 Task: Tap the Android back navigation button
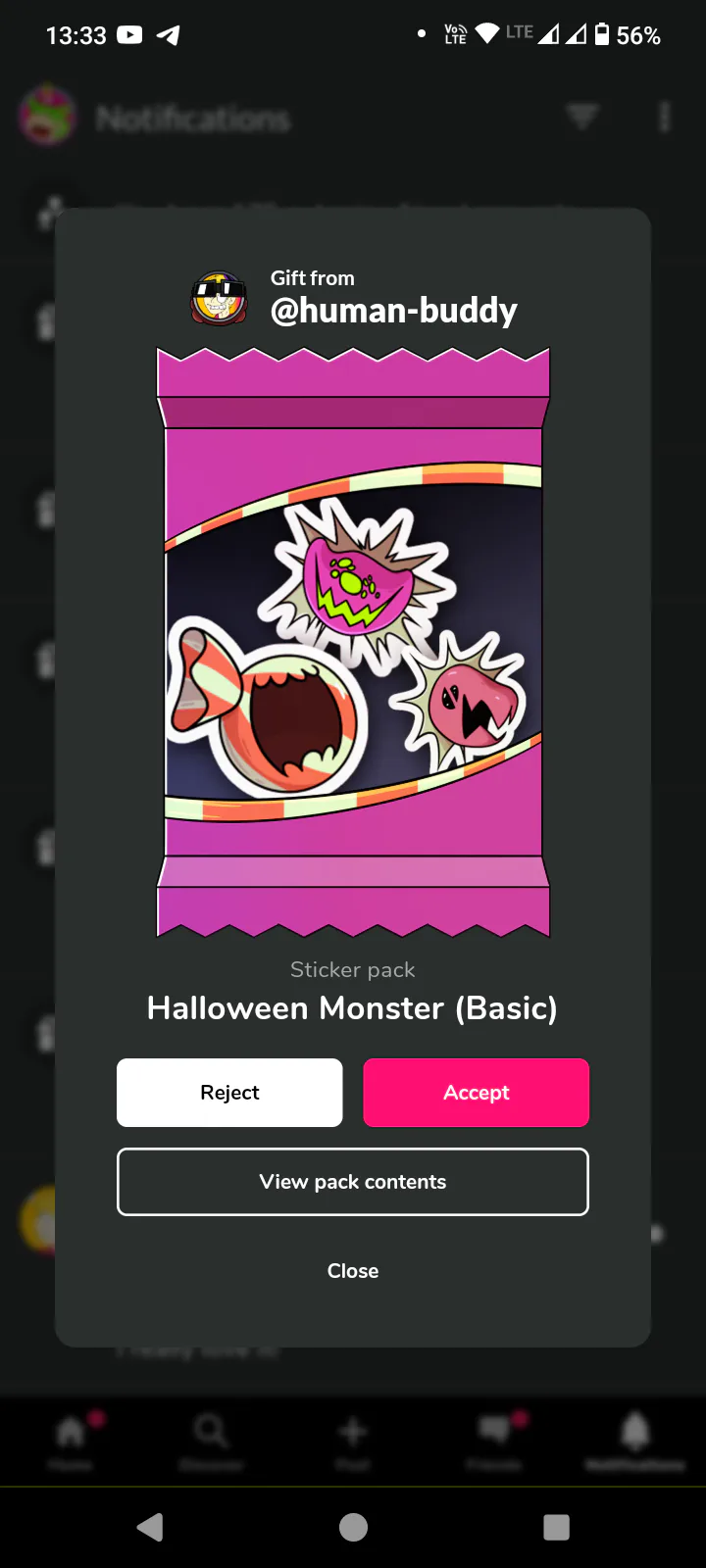[150, 1527]
